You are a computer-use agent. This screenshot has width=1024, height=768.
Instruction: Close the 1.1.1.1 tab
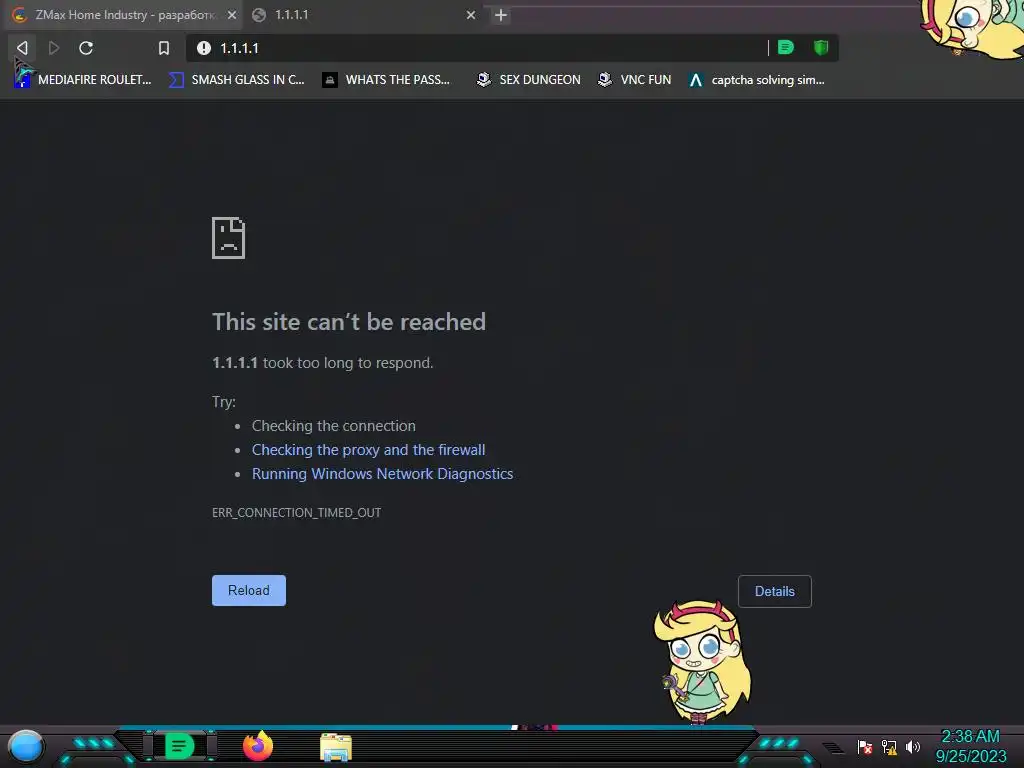[471, 15]
